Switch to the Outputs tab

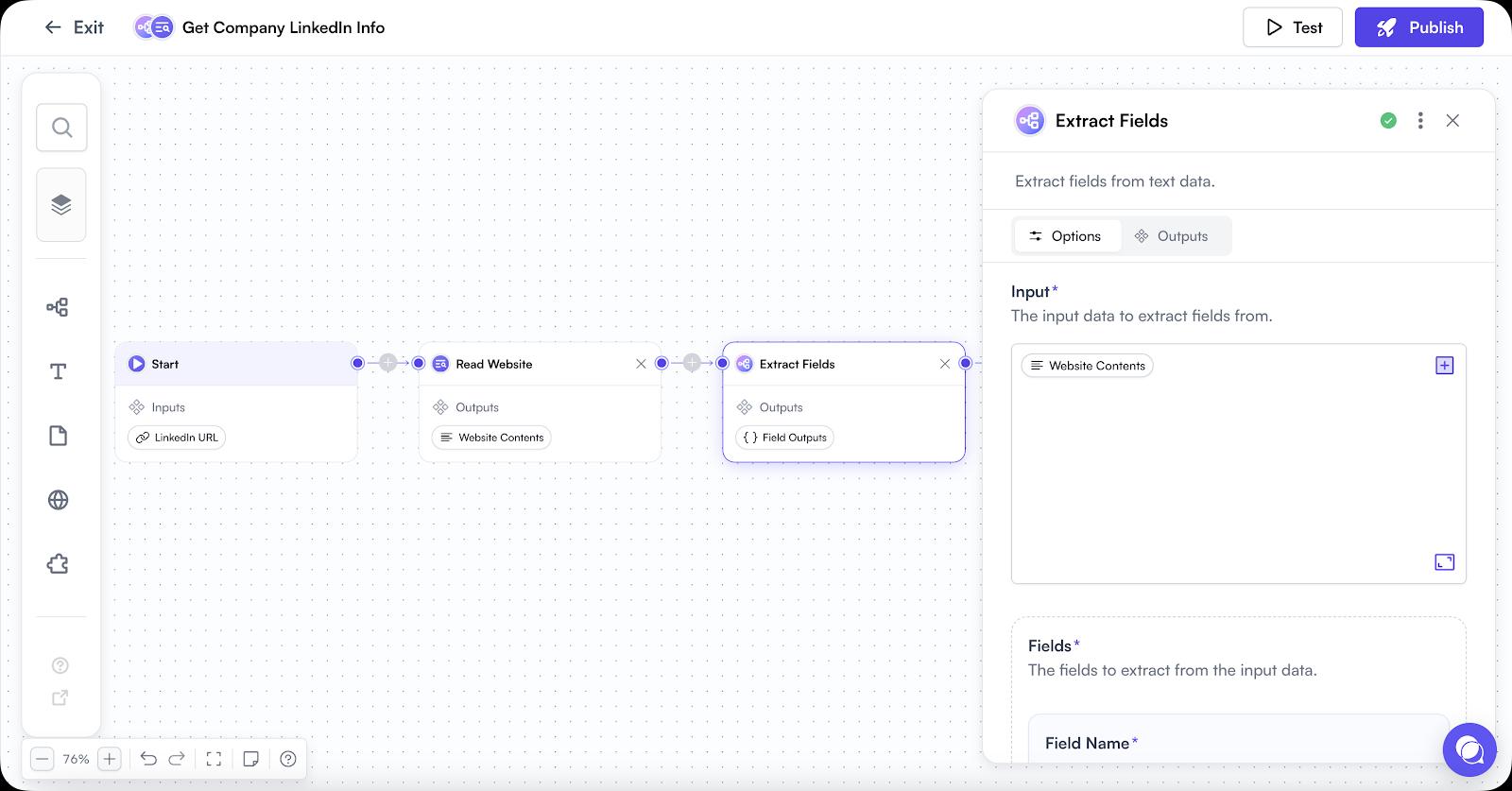(1171, 236)
